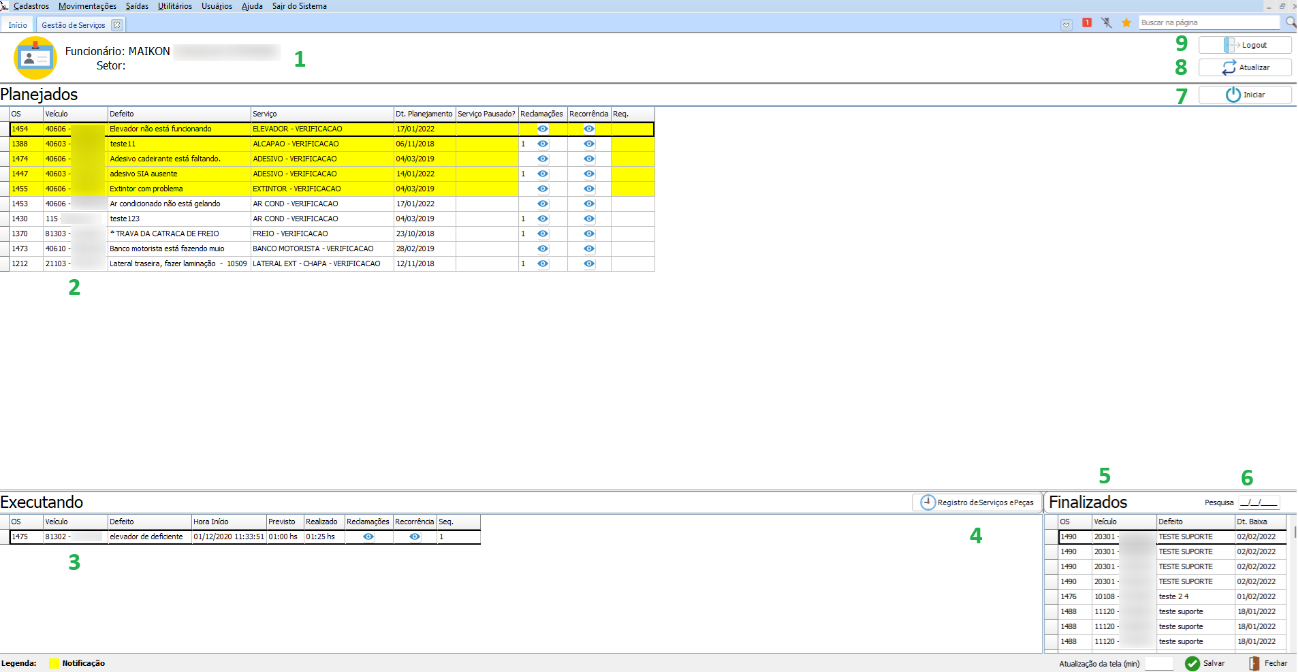Open the Movimentações menu

(x=87, y=6)
